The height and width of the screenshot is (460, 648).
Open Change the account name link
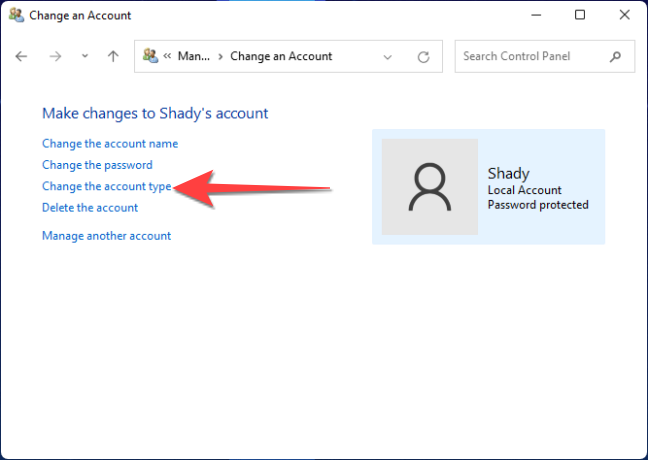pyautogui.click(x=110, y=144)
